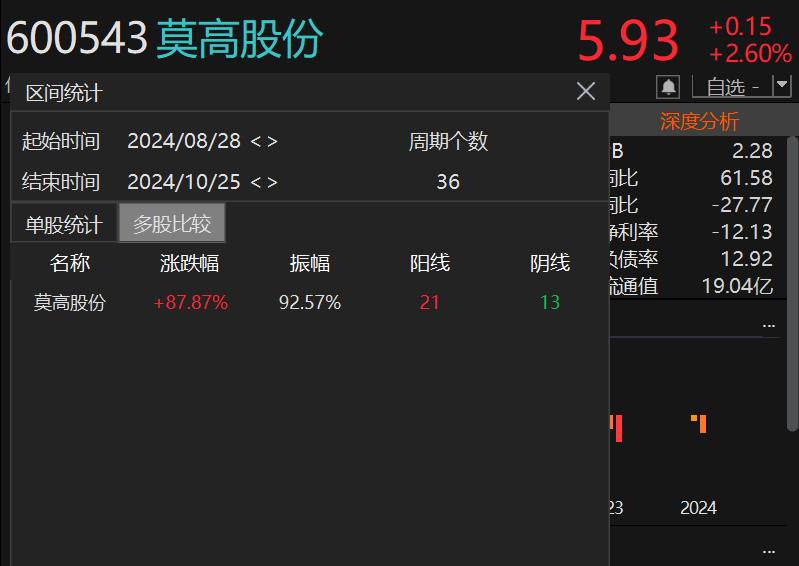
Task: Open 深度分析 tab in the right panel
Action: [699, 121]
